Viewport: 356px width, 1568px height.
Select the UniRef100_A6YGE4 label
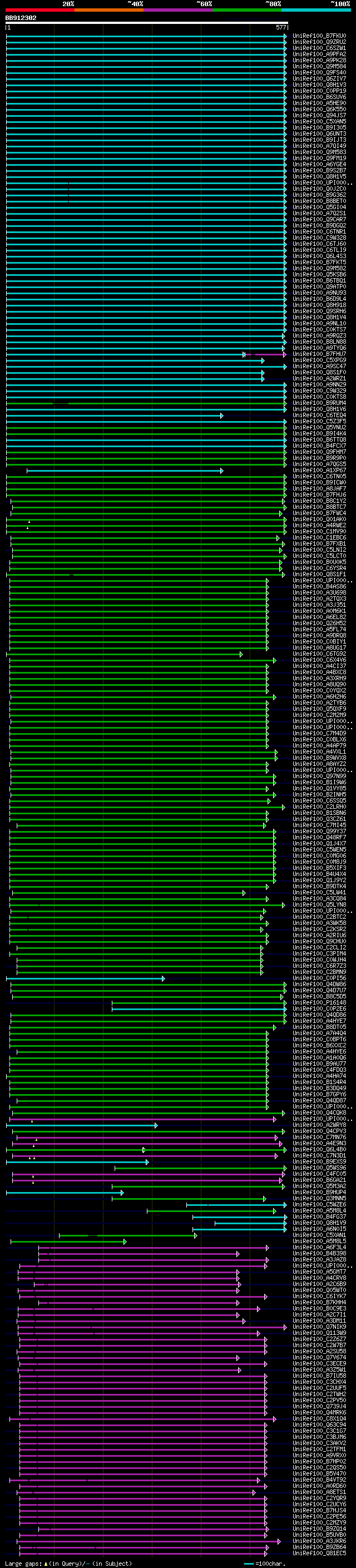tap(319, 164)
